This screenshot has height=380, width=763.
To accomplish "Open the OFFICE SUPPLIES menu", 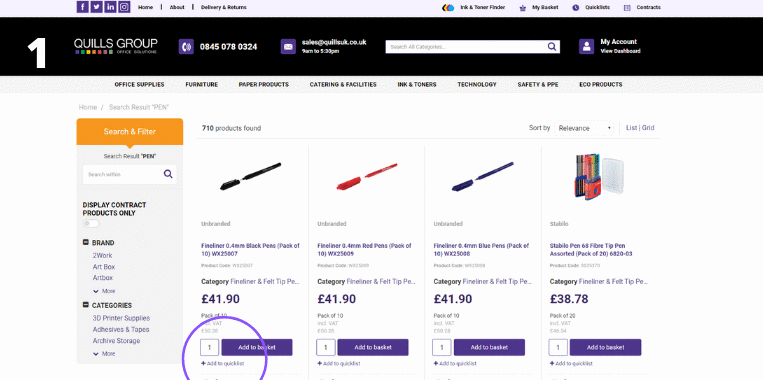I will coord(139,84).
